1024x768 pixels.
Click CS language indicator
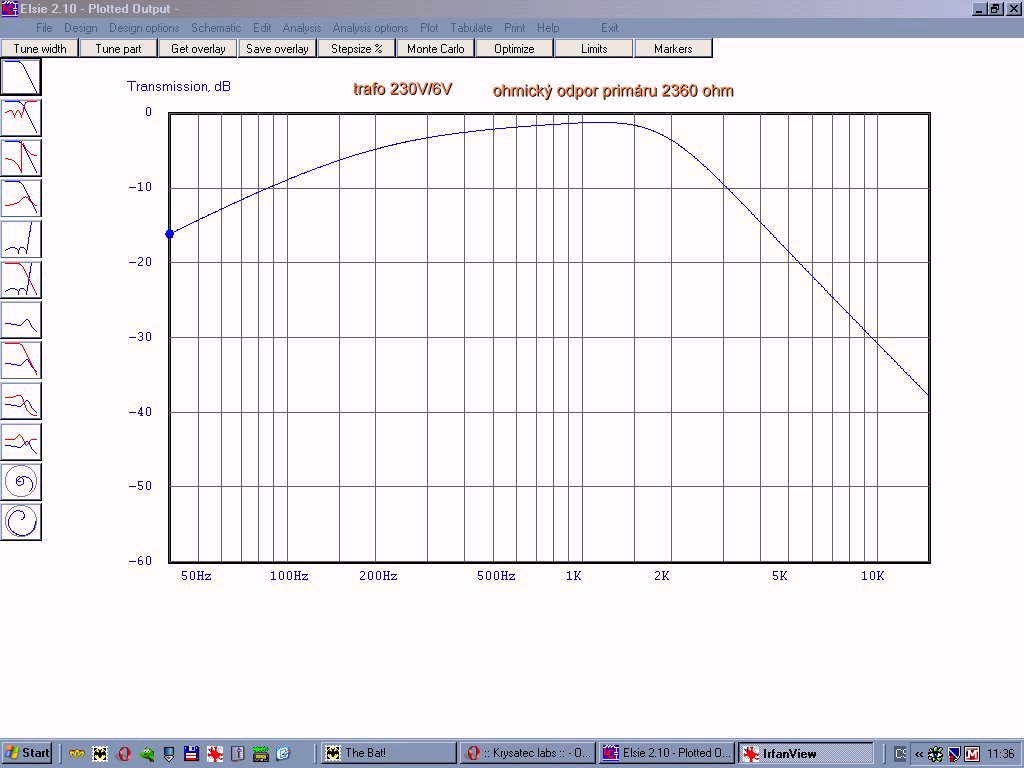coord(900,754)
